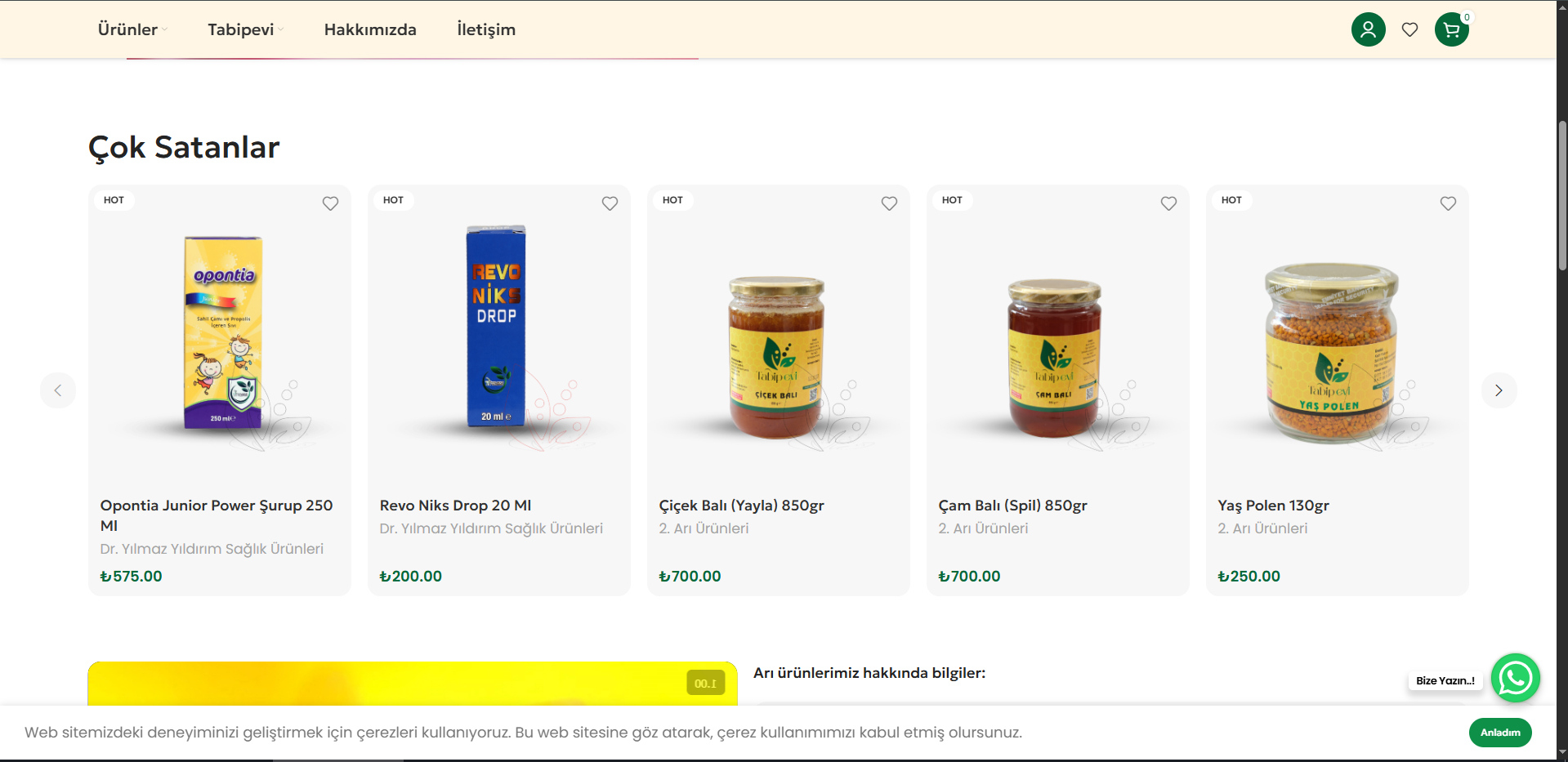This screenshot has width=1568, height=762.
Task: Go to the Hakkımızda page
Action: tap(370, 29)
